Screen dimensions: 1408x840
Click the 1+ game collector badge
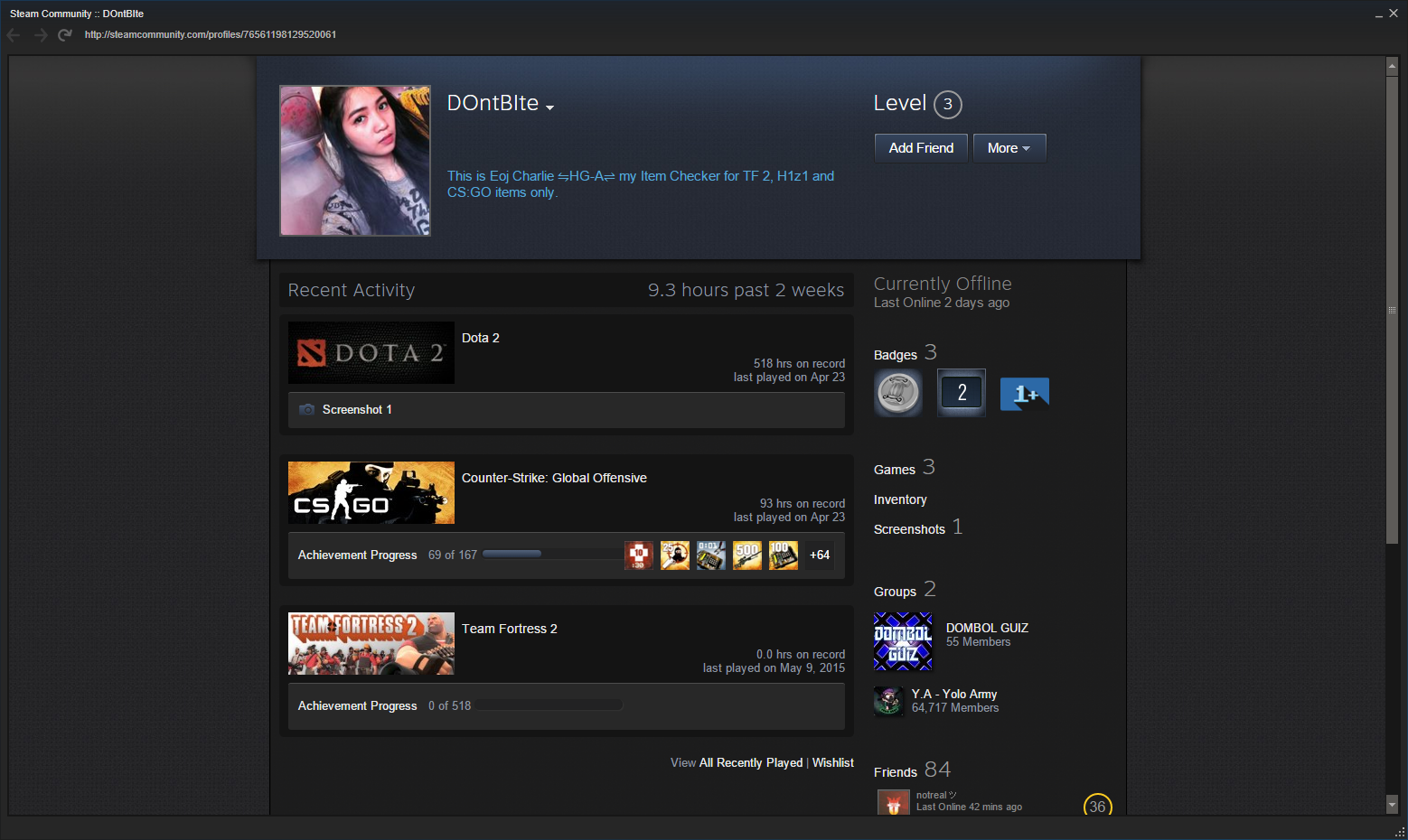[1025, 394]
